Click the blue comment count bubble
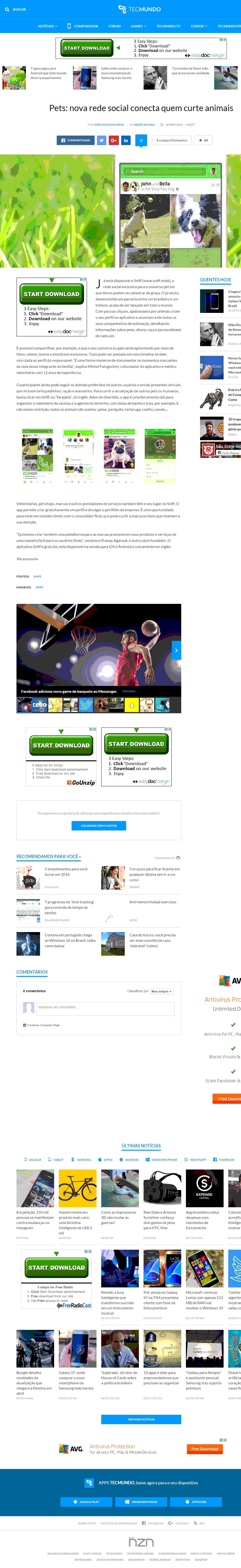 pyautogui.click(x=141, y=141)
